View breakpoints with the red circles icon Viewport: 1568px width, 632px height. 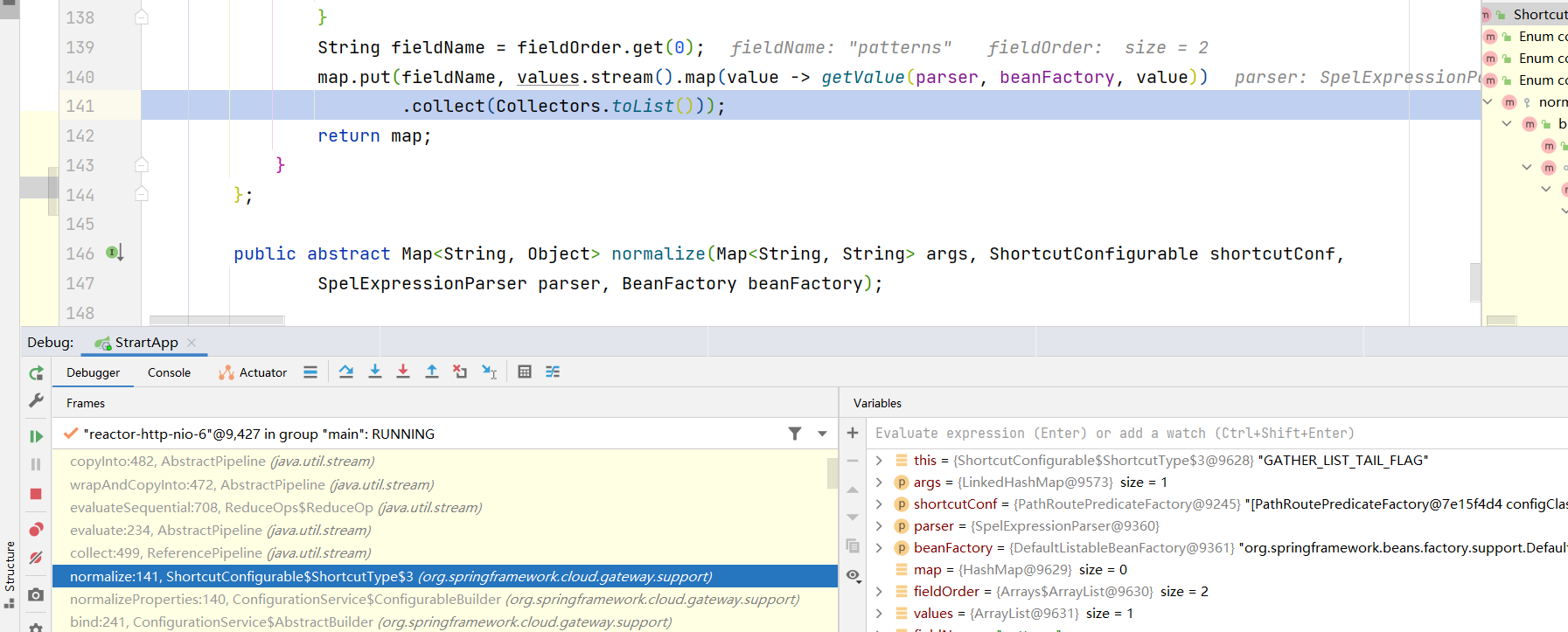[x=36, y=529]
